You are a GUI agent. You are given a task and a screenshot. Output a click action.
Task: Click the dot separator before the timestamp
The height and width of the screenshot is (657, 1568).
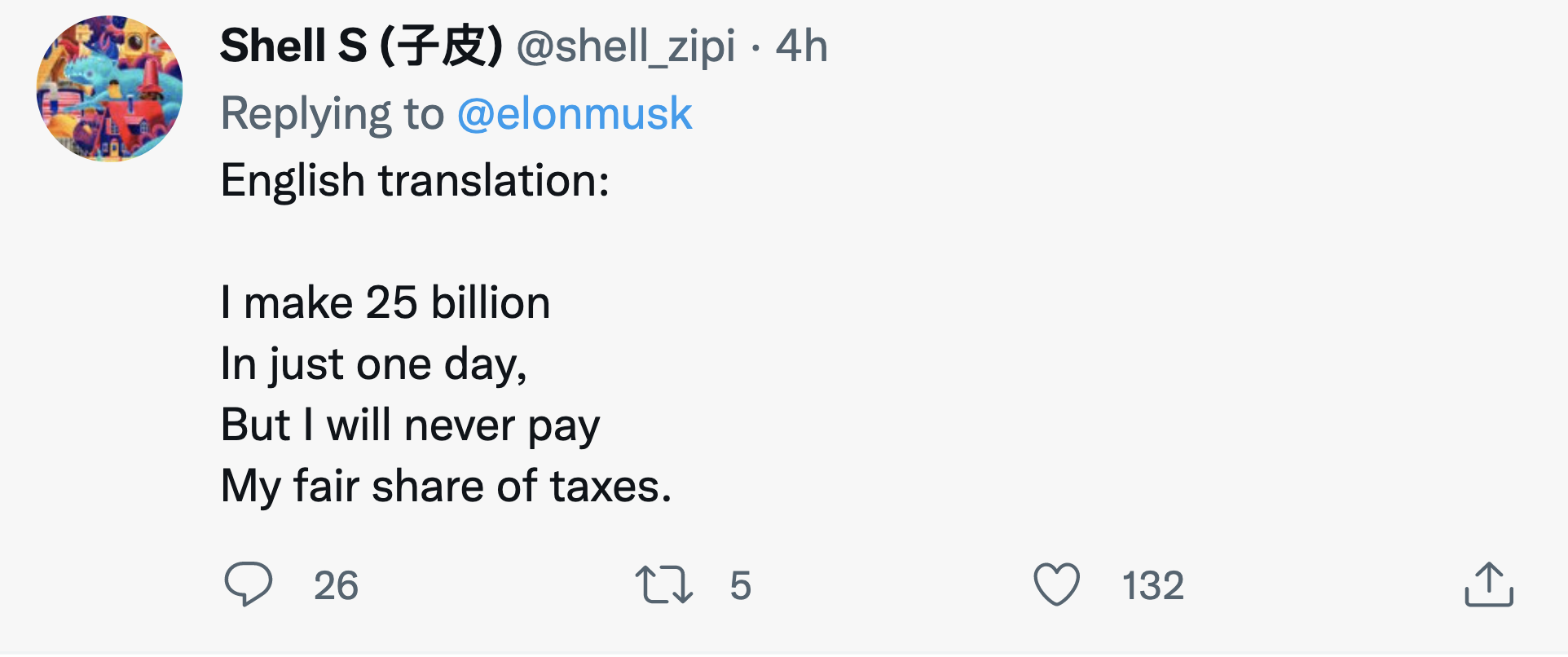tap(756, 47)
